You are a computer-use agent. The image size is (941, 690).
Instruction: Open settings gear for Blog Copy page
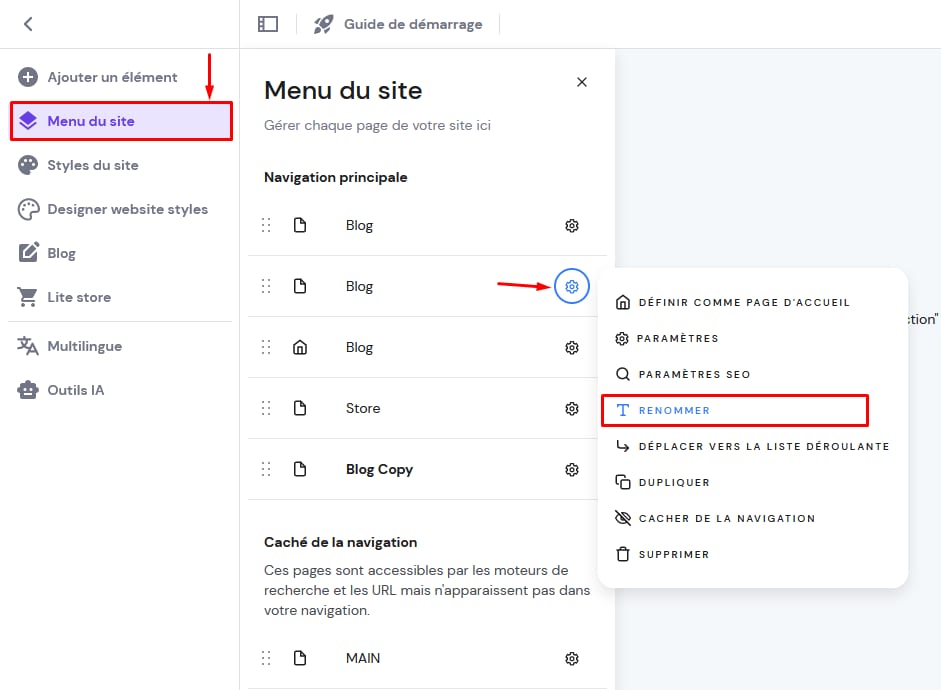point(572,469)
